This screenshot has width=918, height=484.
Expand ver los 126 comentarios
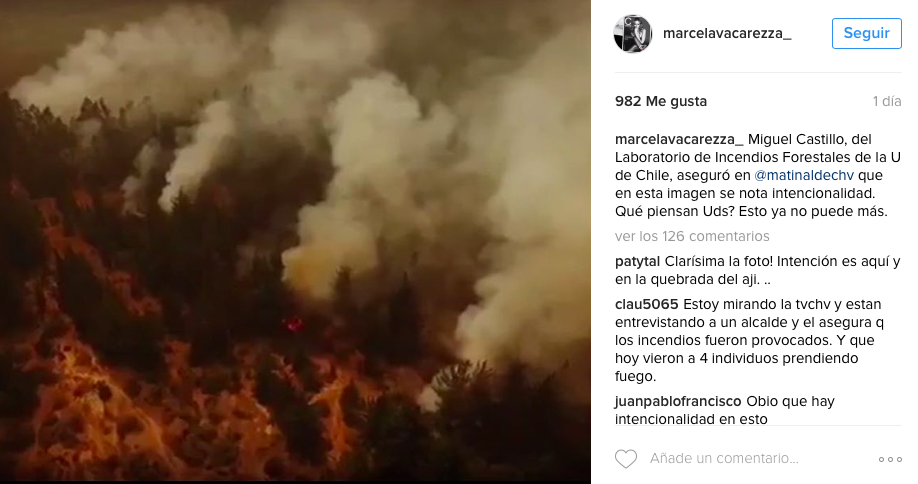(692, 236)
